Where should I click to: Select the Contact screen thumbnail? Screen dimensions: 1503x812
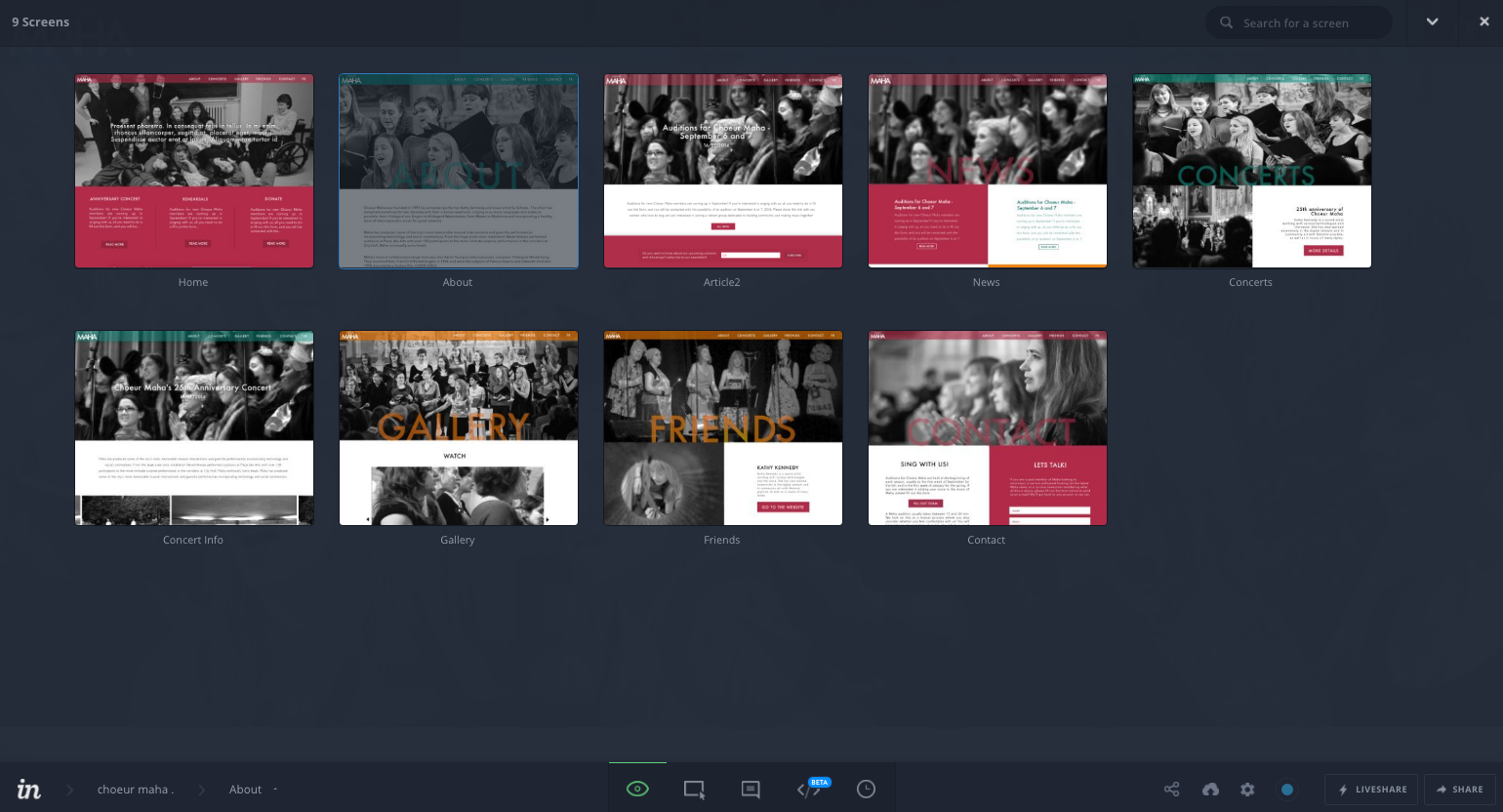click(x=987, y=427)
